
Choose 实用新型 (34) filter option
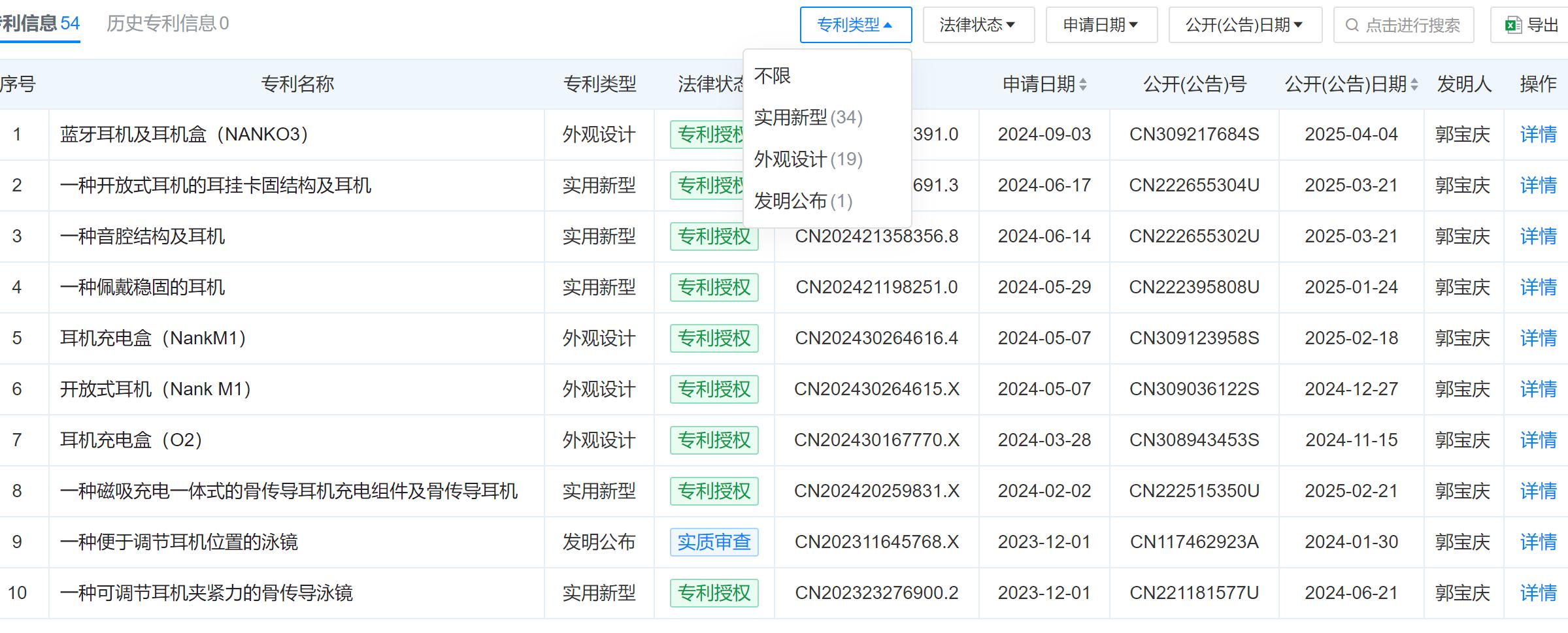(808, 118)
